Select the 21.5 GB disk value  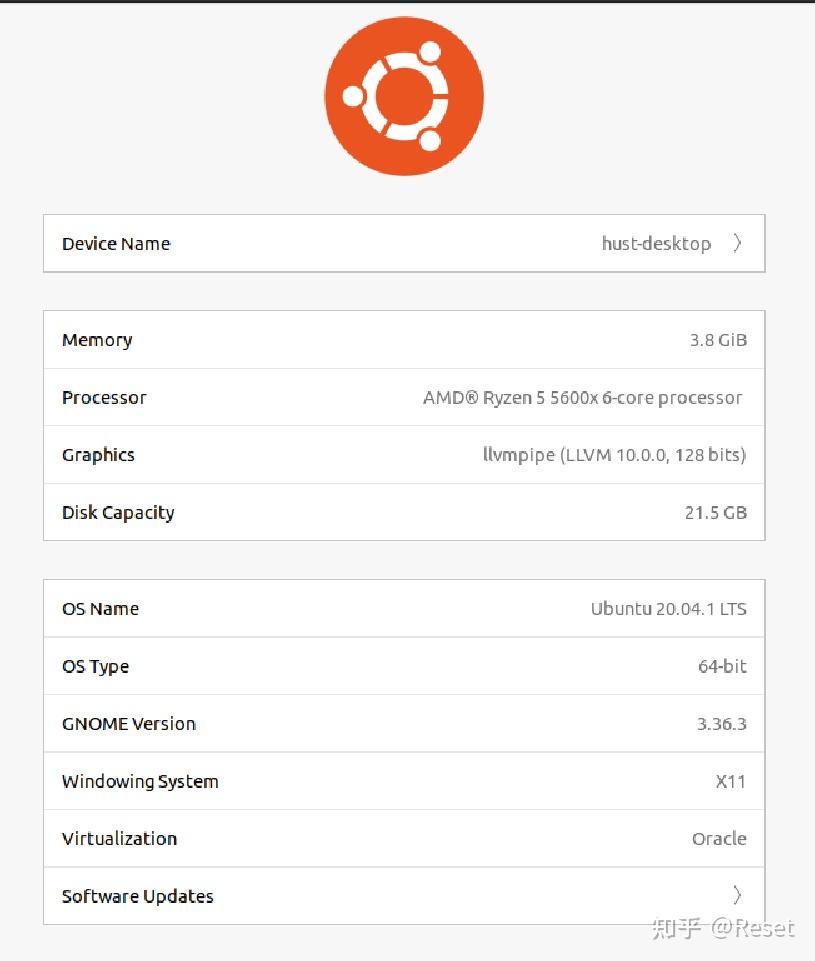715,513
